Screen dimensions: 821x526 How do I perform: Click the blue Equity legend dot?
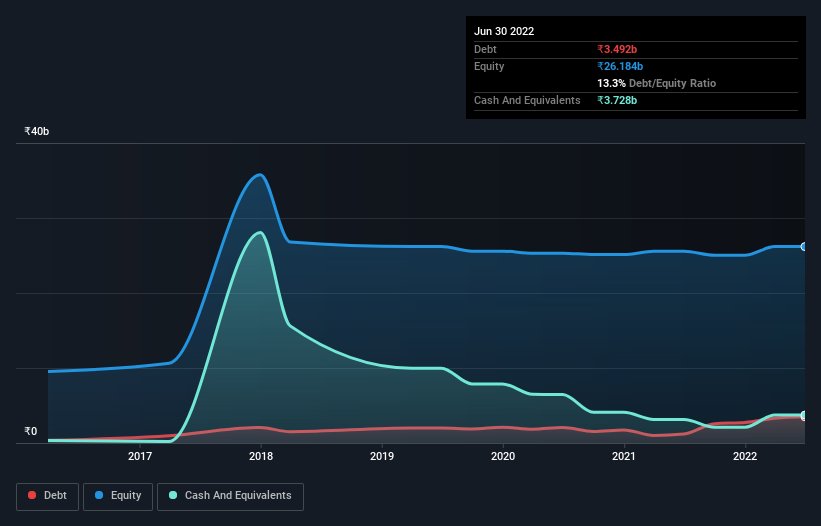[99, 495]
